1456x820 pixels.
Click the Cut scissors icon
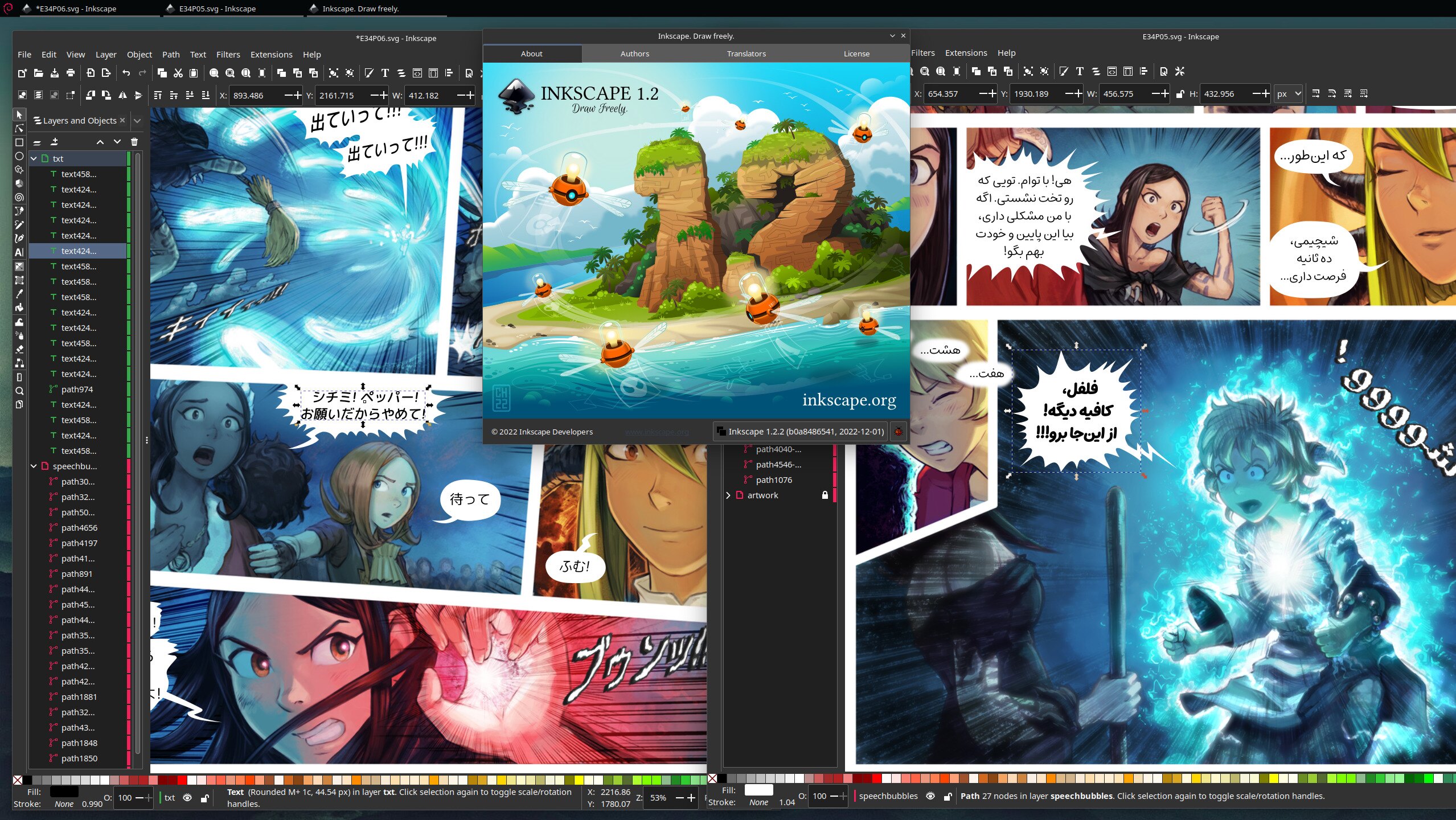178,73
